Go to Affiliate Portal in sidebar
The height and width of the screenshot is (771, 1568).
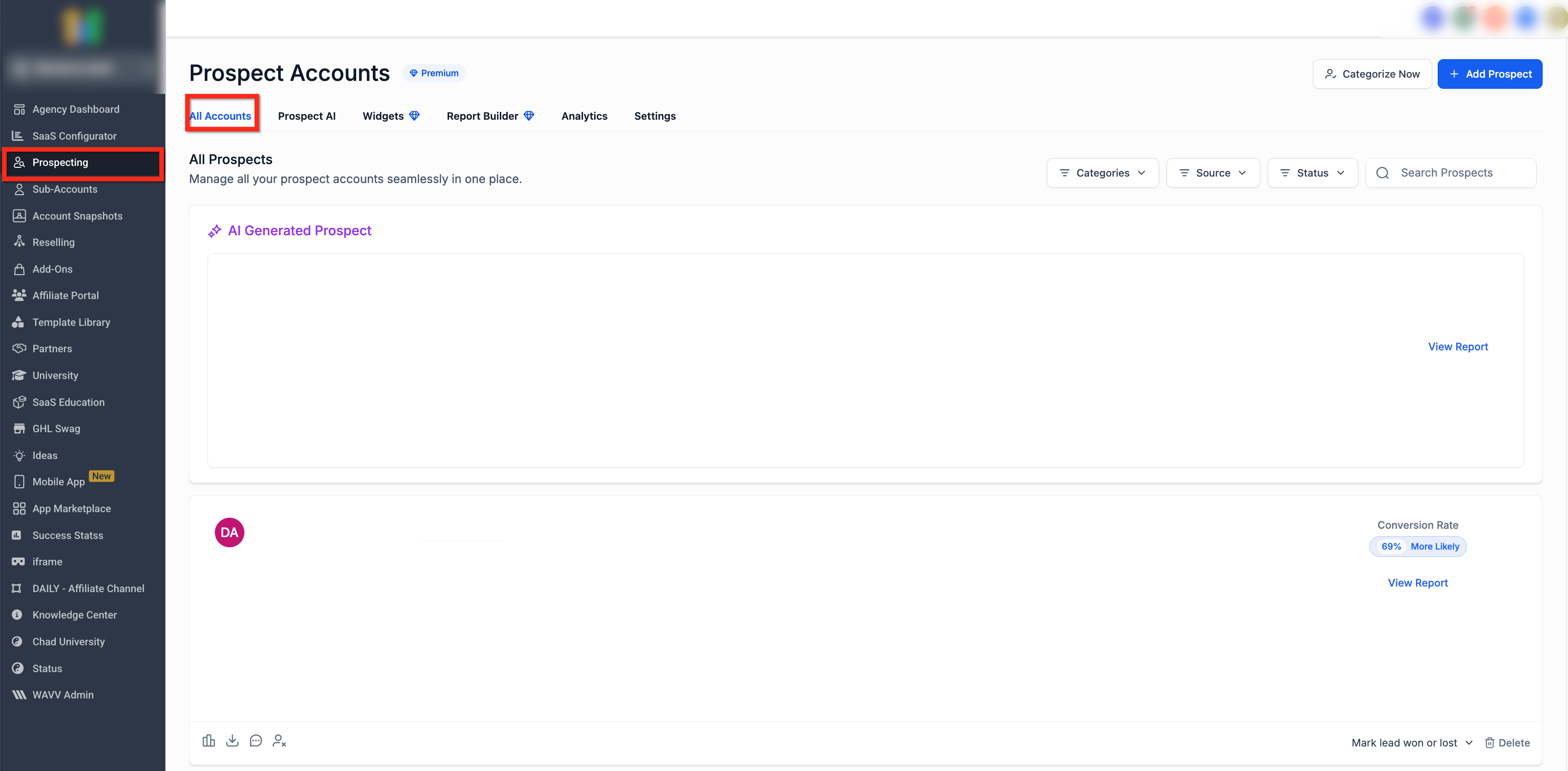(x=65, y=295)
